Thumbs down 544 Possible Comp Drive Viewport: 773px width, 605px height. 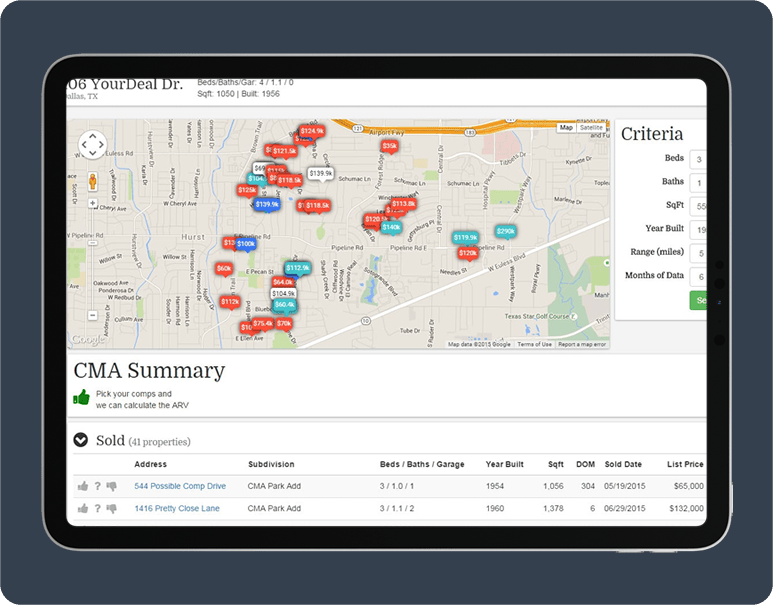111,487
